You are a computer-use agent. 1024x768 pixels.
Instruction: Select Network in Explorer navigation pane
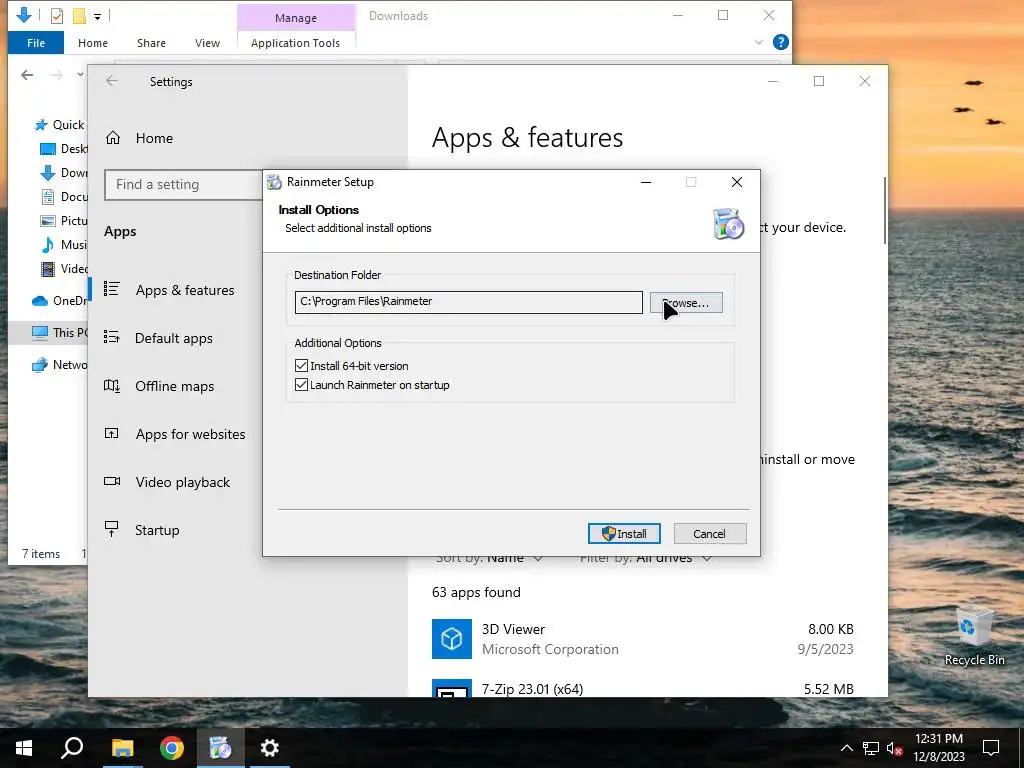point(59,364)
